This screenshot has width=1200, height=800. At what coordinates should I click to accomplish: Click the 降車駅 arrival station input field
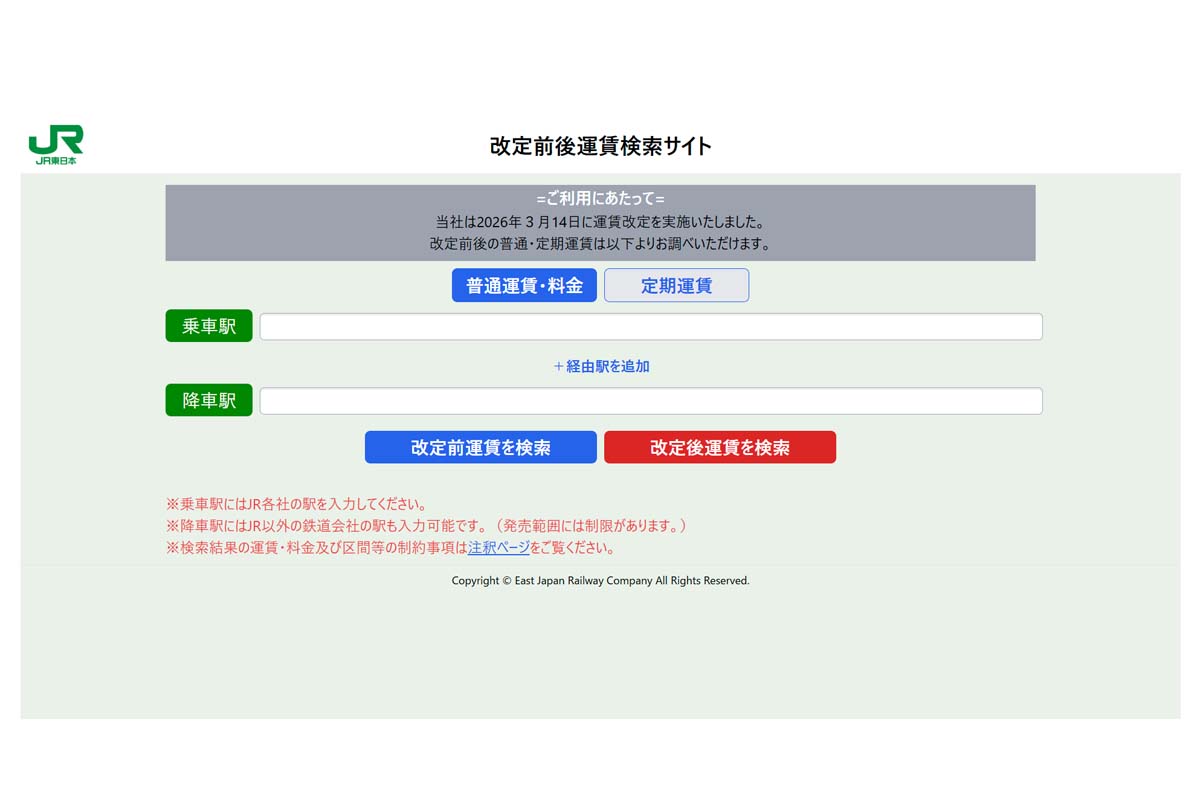coord(650,400)
